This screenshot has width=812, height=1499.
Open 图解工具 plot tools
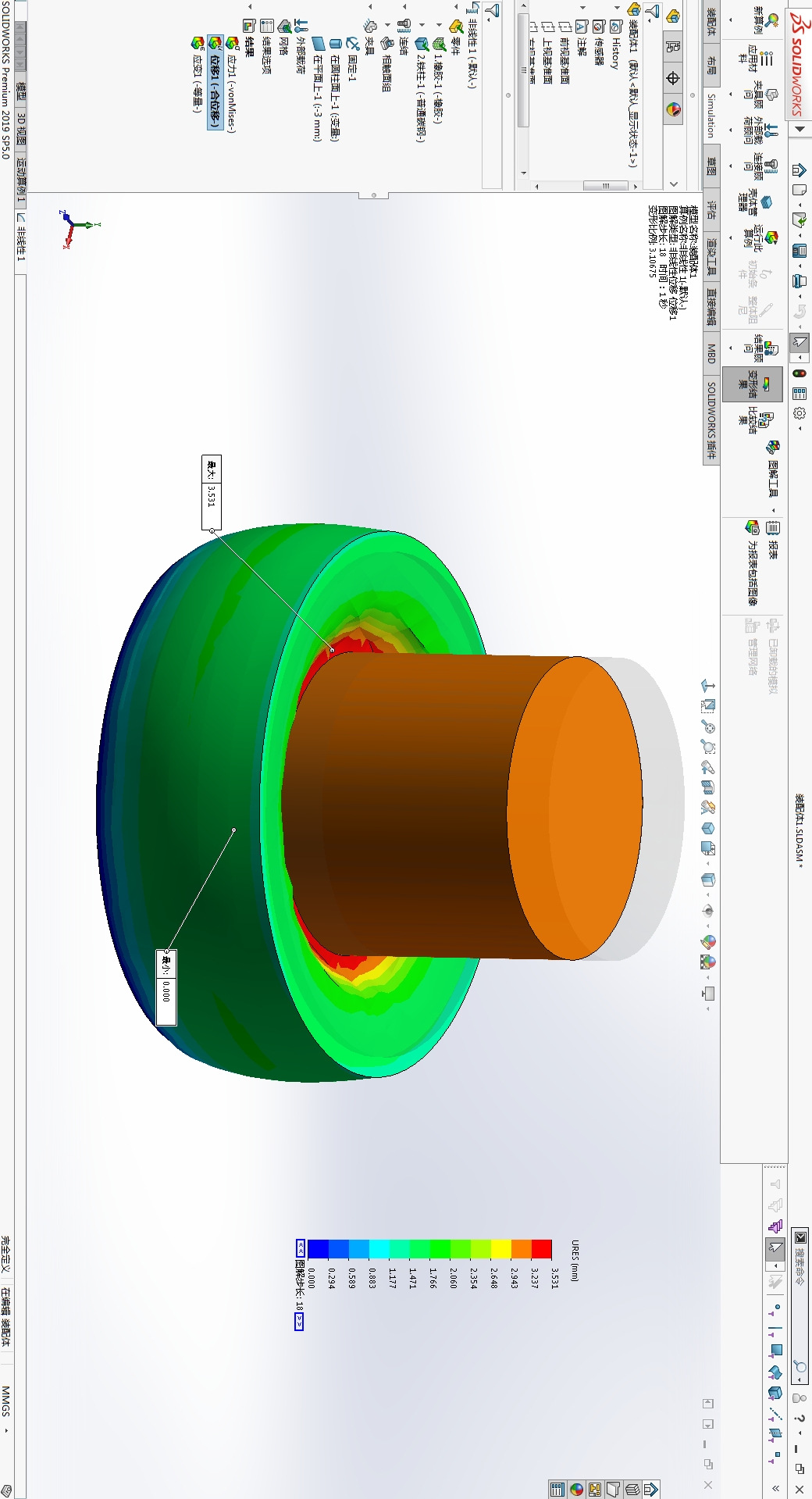[773, 469]
